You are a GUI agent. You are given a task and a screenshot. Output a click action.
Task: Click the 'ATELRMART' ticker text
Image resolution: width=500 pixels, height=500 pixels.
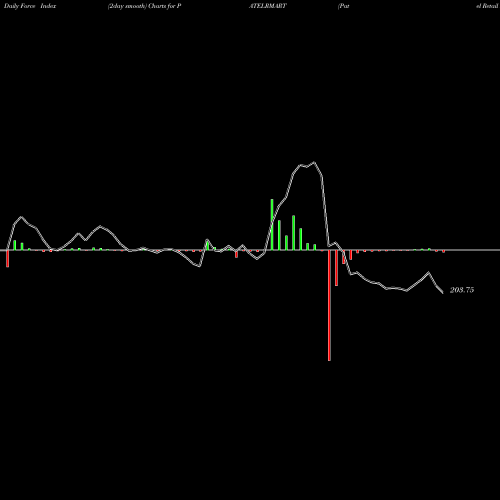pyautogui.click(x=268, y=6)
